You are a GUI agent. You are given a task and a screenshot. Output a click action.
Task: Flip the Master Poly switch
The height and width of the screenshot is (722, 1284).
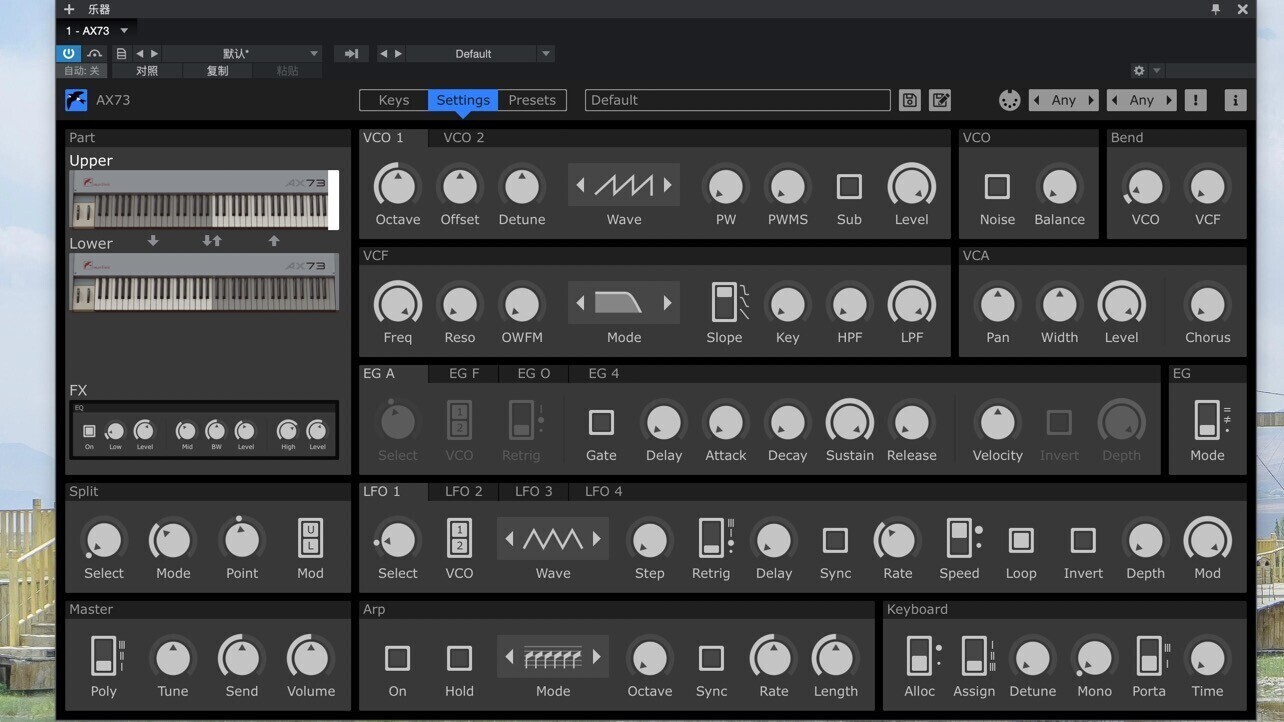(x=104, y=657)
